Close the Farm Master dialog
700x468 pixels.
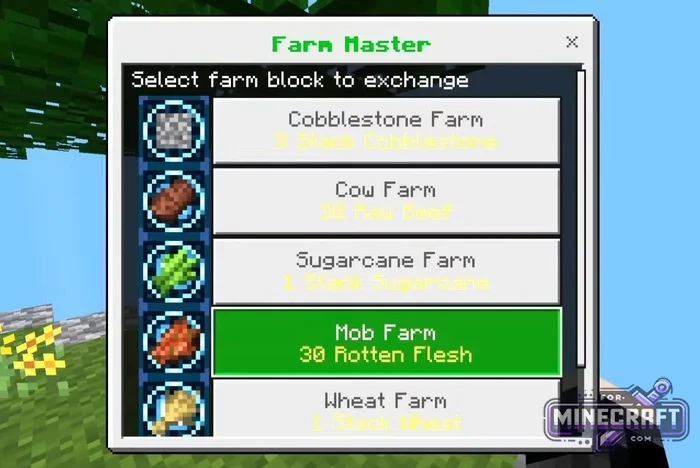[572, 42]
